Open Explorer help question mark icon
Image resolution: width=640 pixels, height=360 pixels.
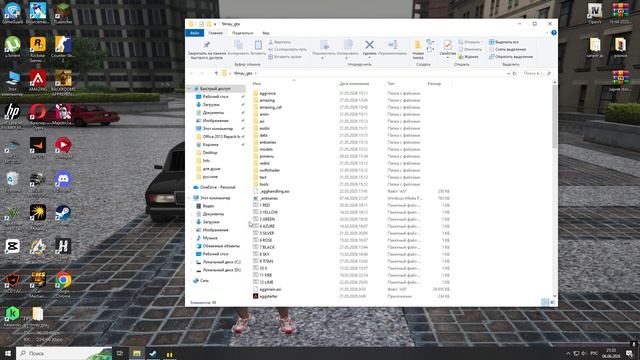click(x=553, y=33)
